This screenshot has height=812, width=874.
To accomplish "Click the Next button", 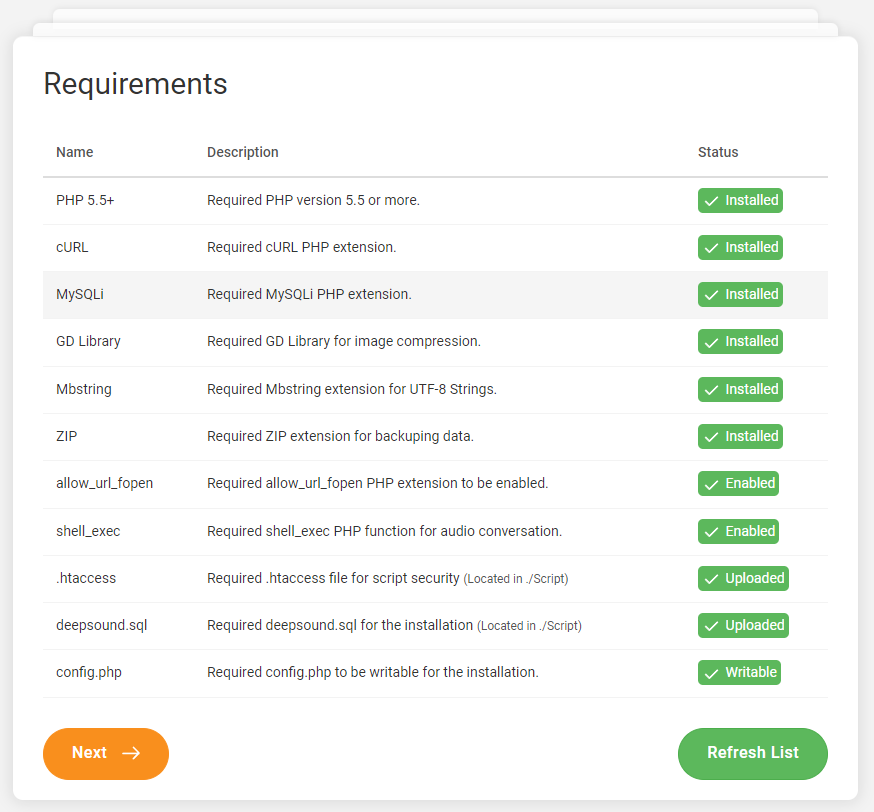I will tap(105, 753).
